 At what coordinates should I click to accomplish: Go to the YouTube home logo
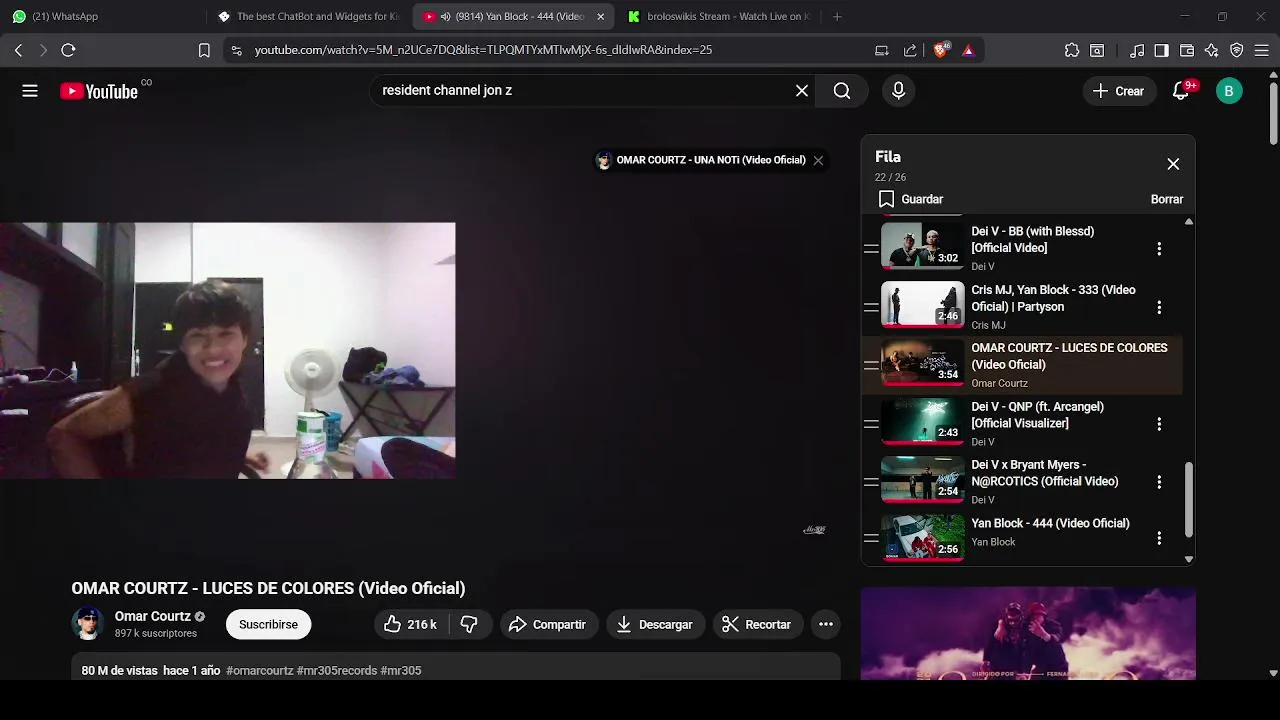pyautogui.click(x=98, y=91)
